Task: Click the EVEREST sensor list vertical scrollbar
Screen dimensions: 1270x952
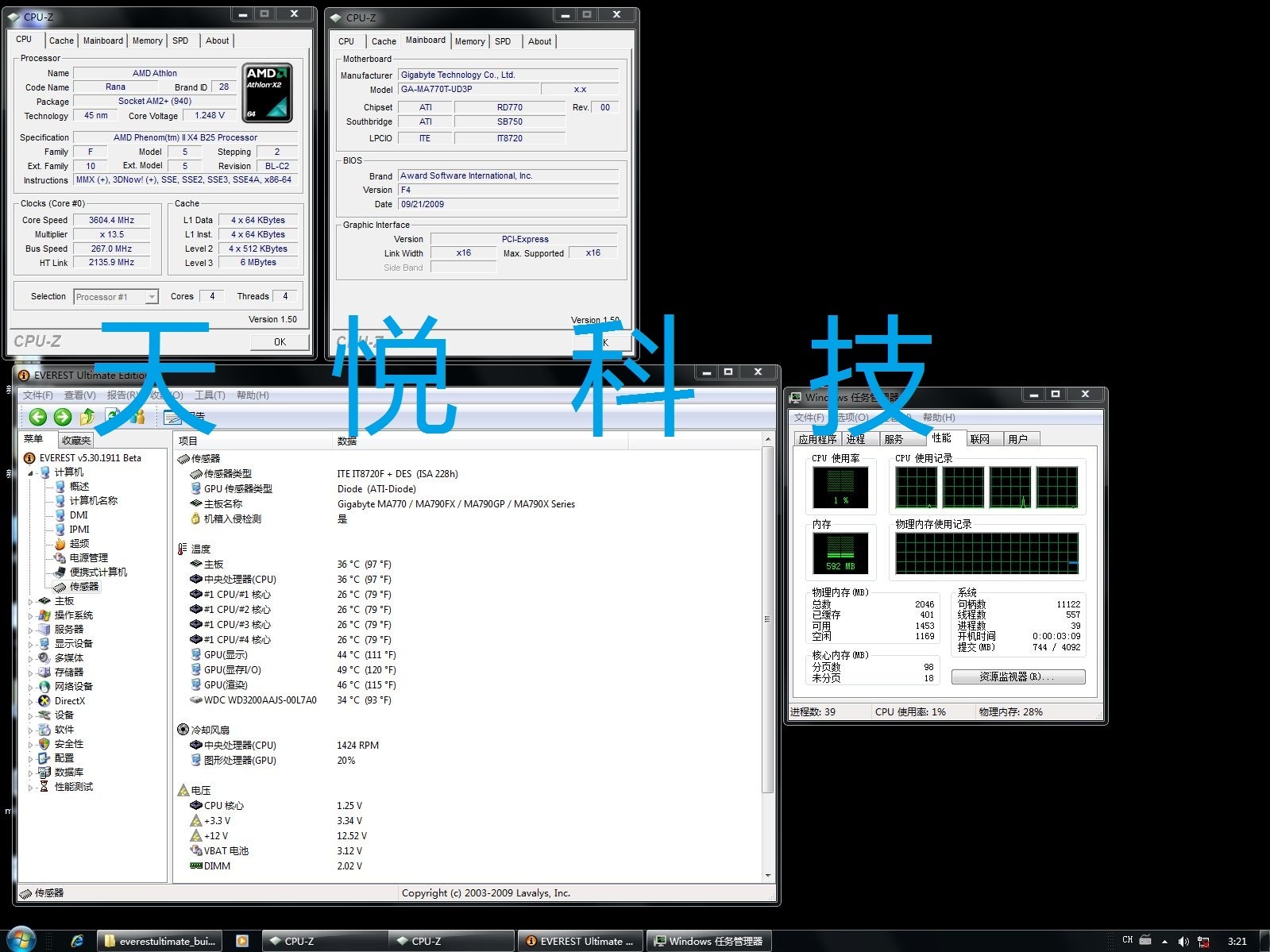Action: point(767,619)
